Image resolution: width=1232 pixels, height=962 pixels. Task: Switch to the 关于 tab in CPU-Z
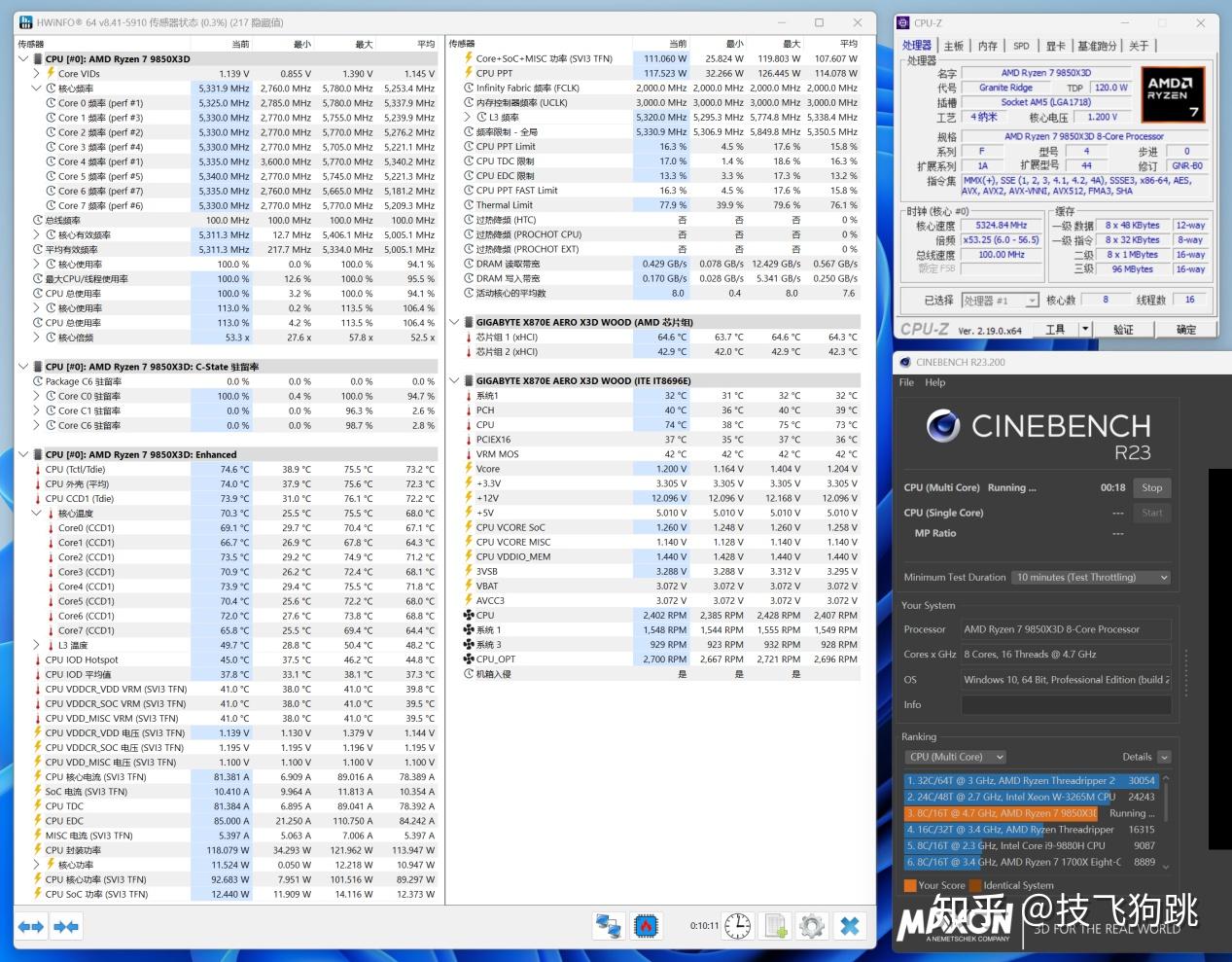coord(1139,46)
